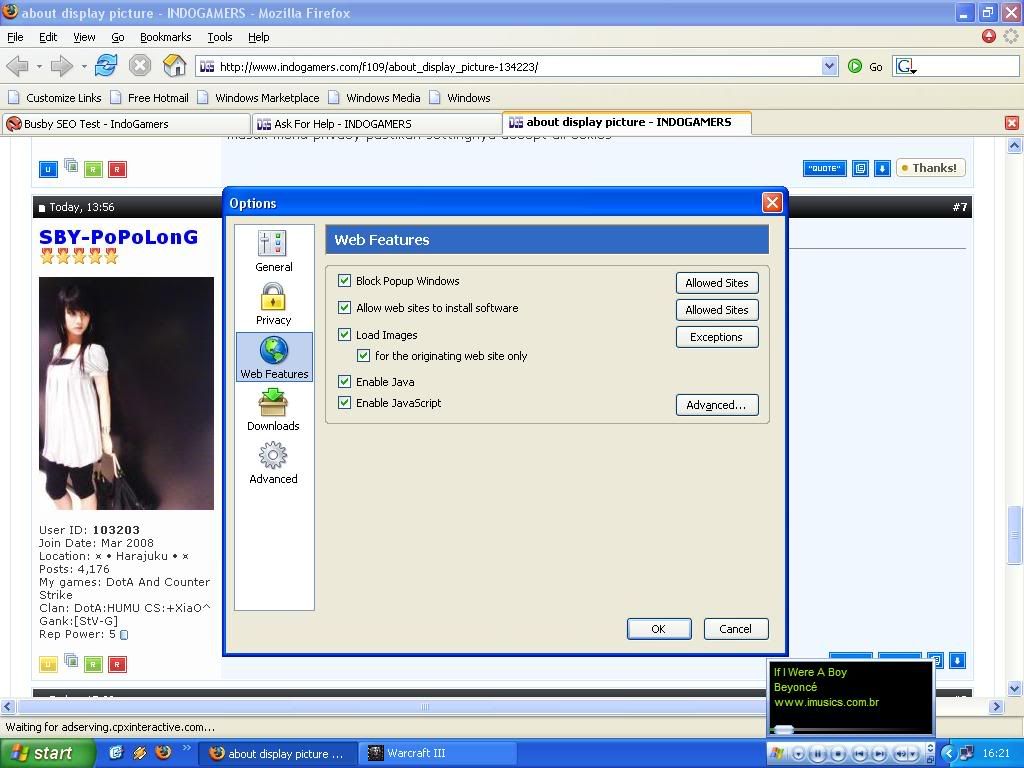Open the Advanced options panel
The image size is (1024, 768).
pyautogui.click(x=273, y=463)
